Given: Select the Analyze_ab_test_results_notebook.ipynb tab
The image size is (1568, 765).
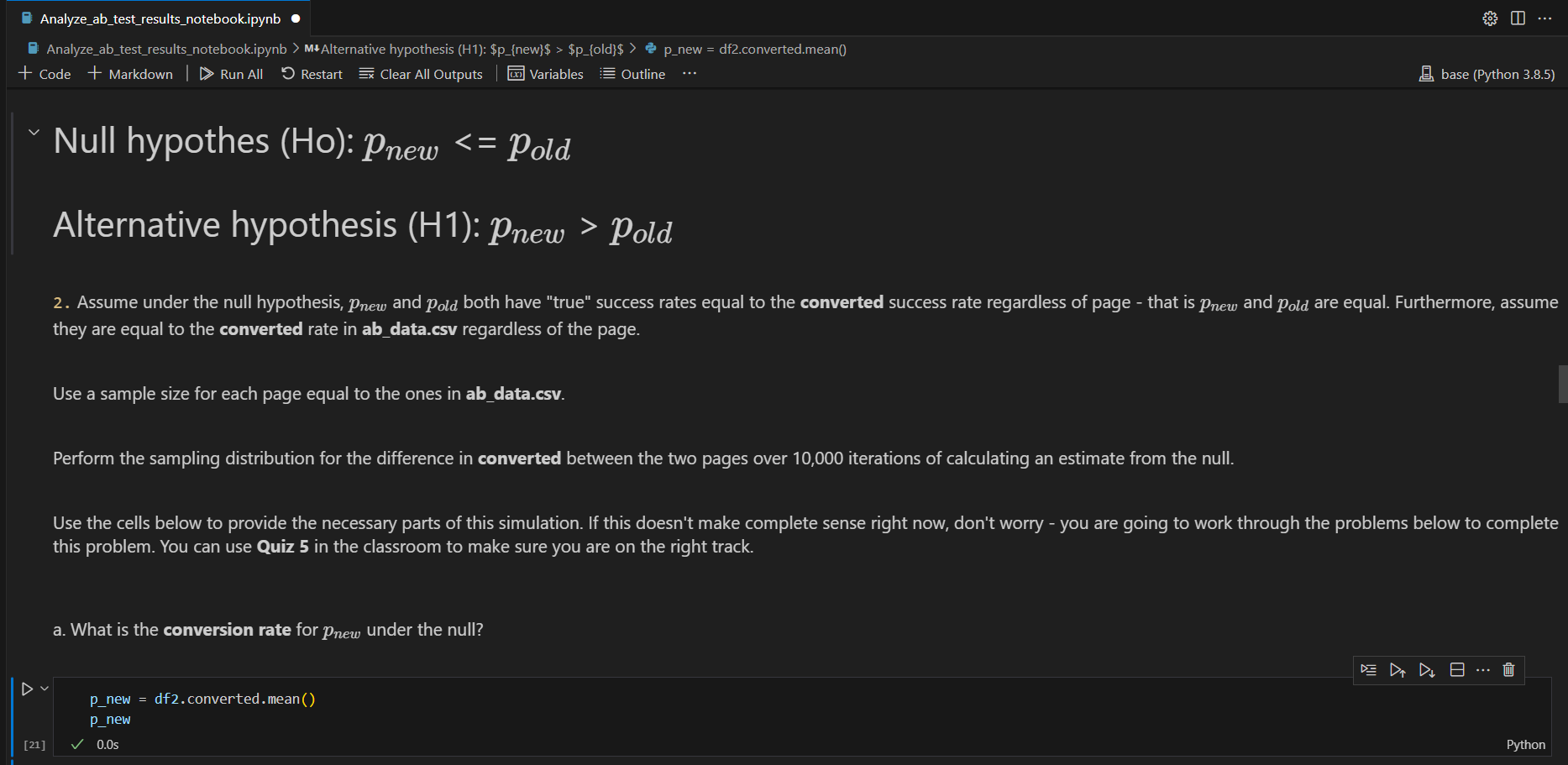Looking at the screenshot, I should tap(160, 18).
